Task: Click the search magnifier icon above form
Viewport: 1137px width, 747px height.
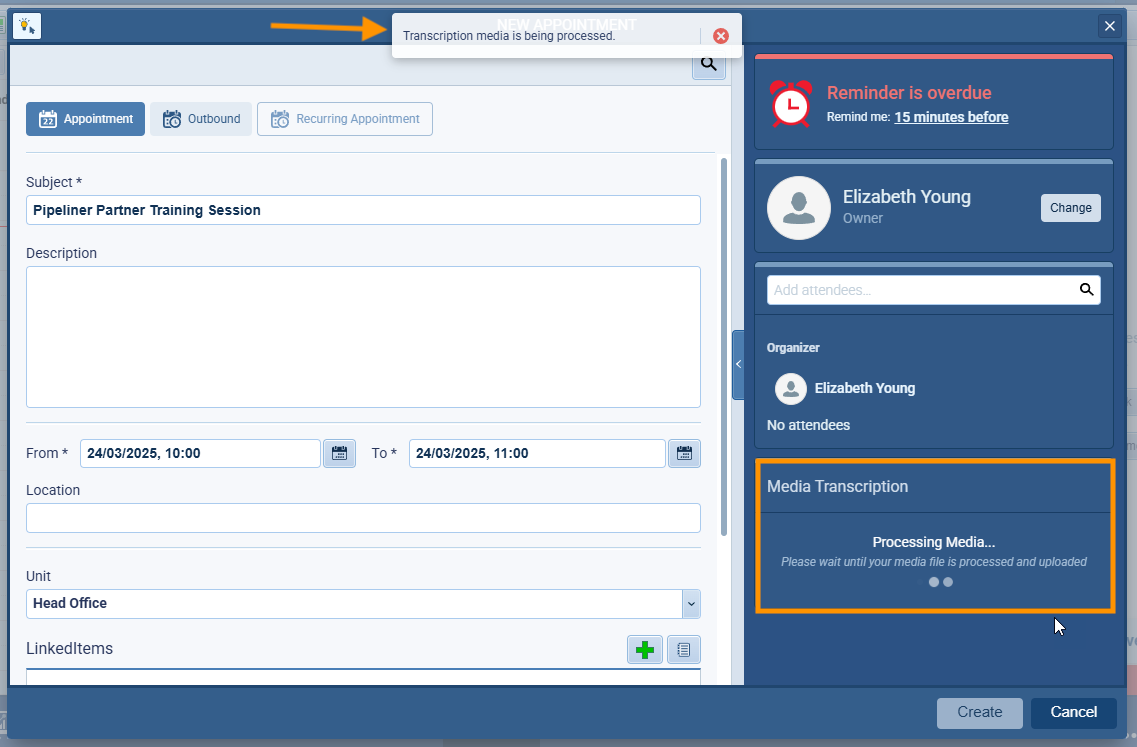Action: (x=709, y=65)
